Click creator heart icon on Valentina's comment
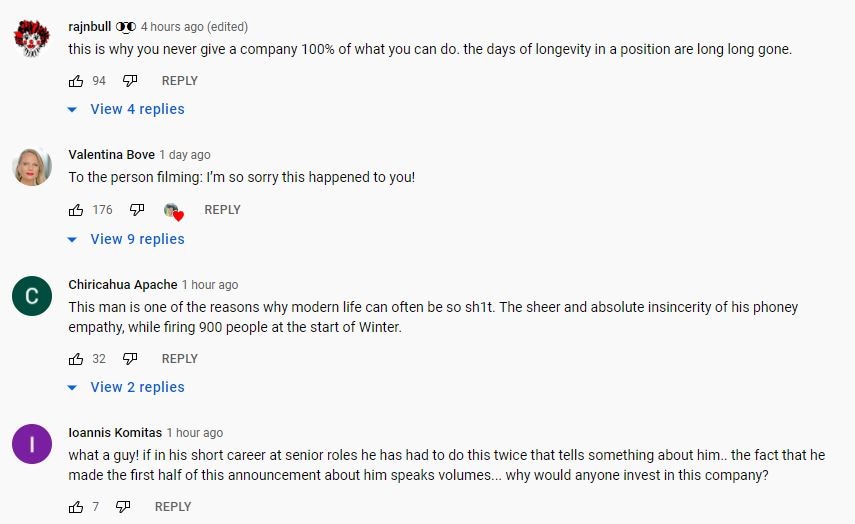Screen dimensions: 855x524 [173, 211]
